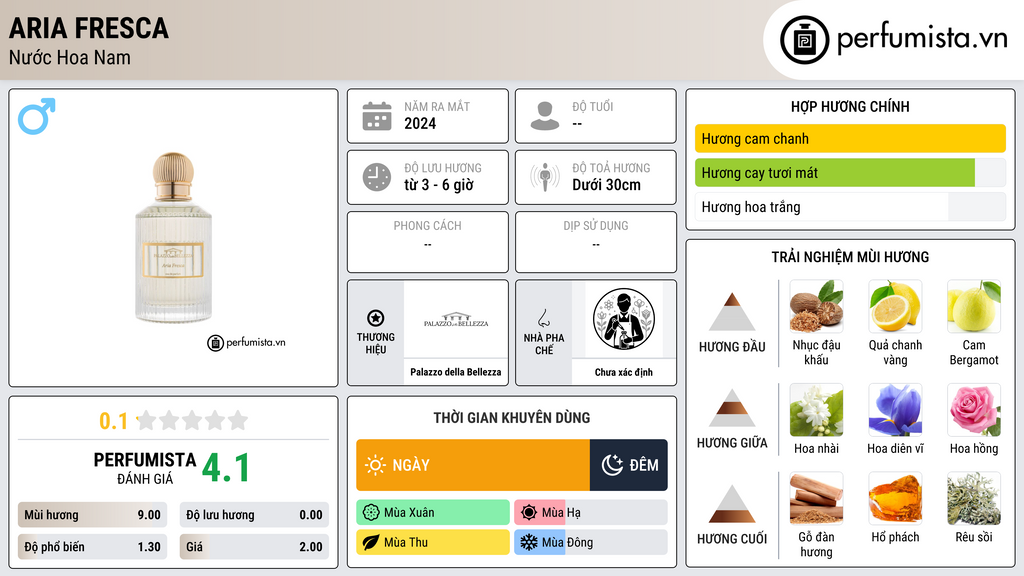Click the Hương cam chanh accord bar

point(850,138)
